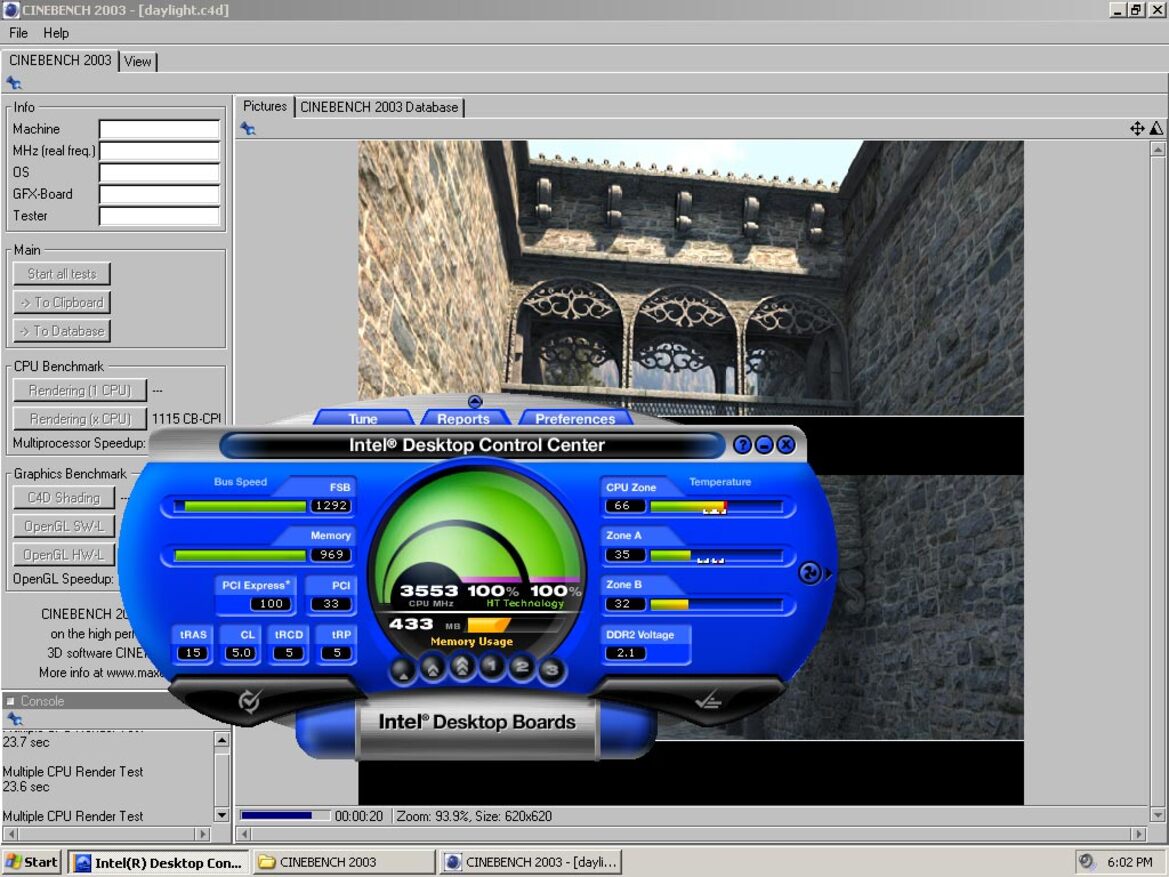Click Rendering (x CPU) button

[80, 418]
